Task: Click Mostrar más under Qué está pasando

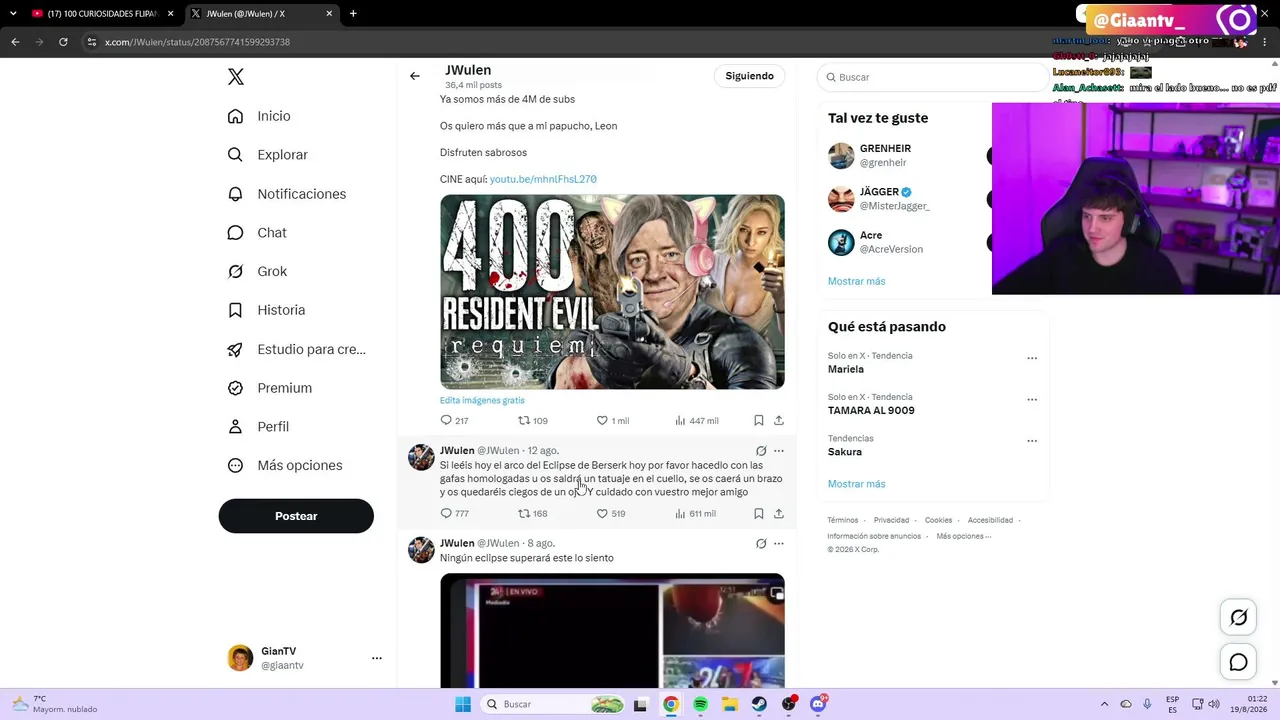Action: tap(856, 484)
